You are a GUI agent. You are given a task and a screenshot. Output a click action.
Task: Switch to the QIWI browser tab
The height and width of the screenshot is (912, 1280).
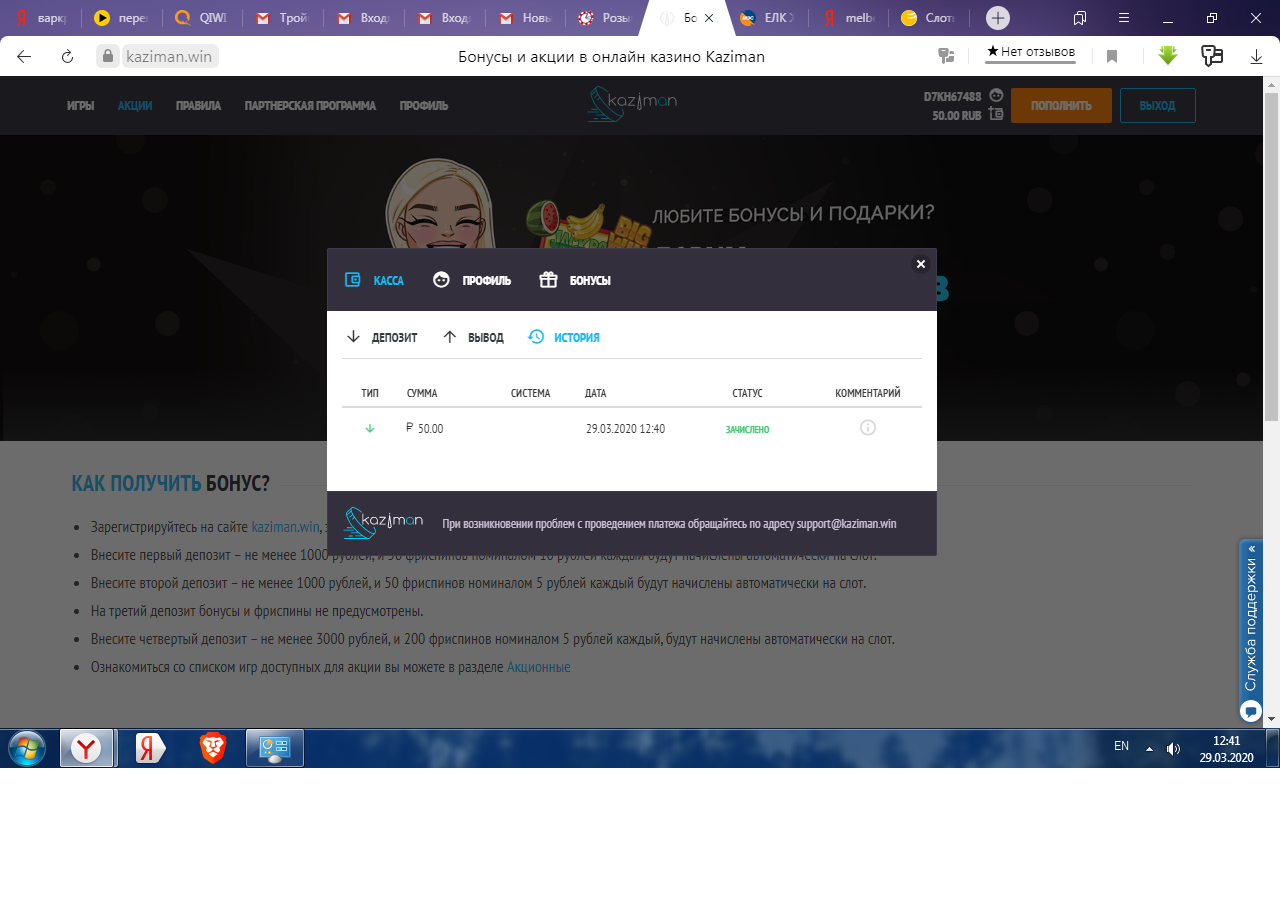pos(204,18)
